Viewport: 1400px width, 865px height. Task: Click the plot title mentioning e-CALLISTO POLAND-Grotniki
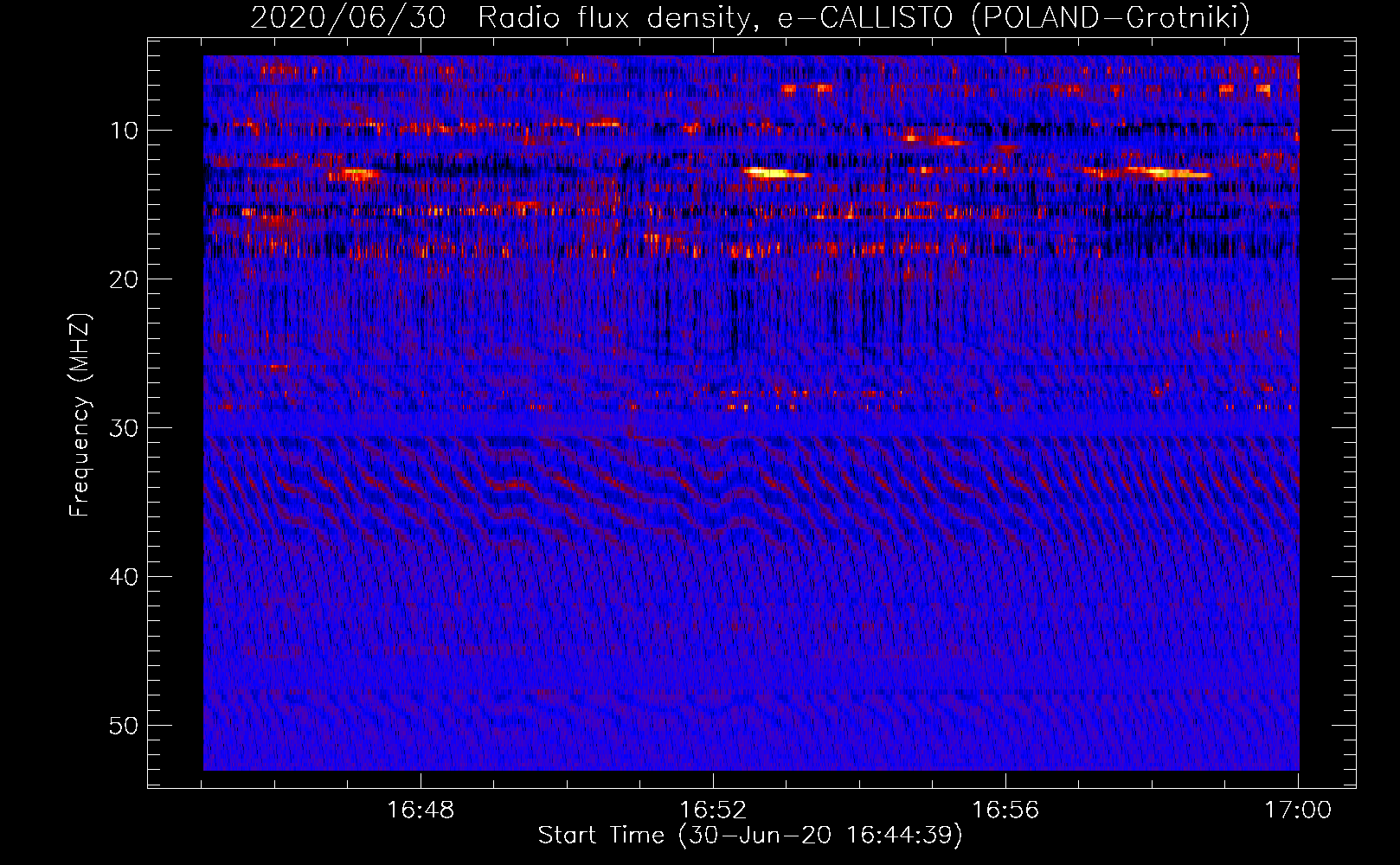pyautogui.click(x=750, y=17)
